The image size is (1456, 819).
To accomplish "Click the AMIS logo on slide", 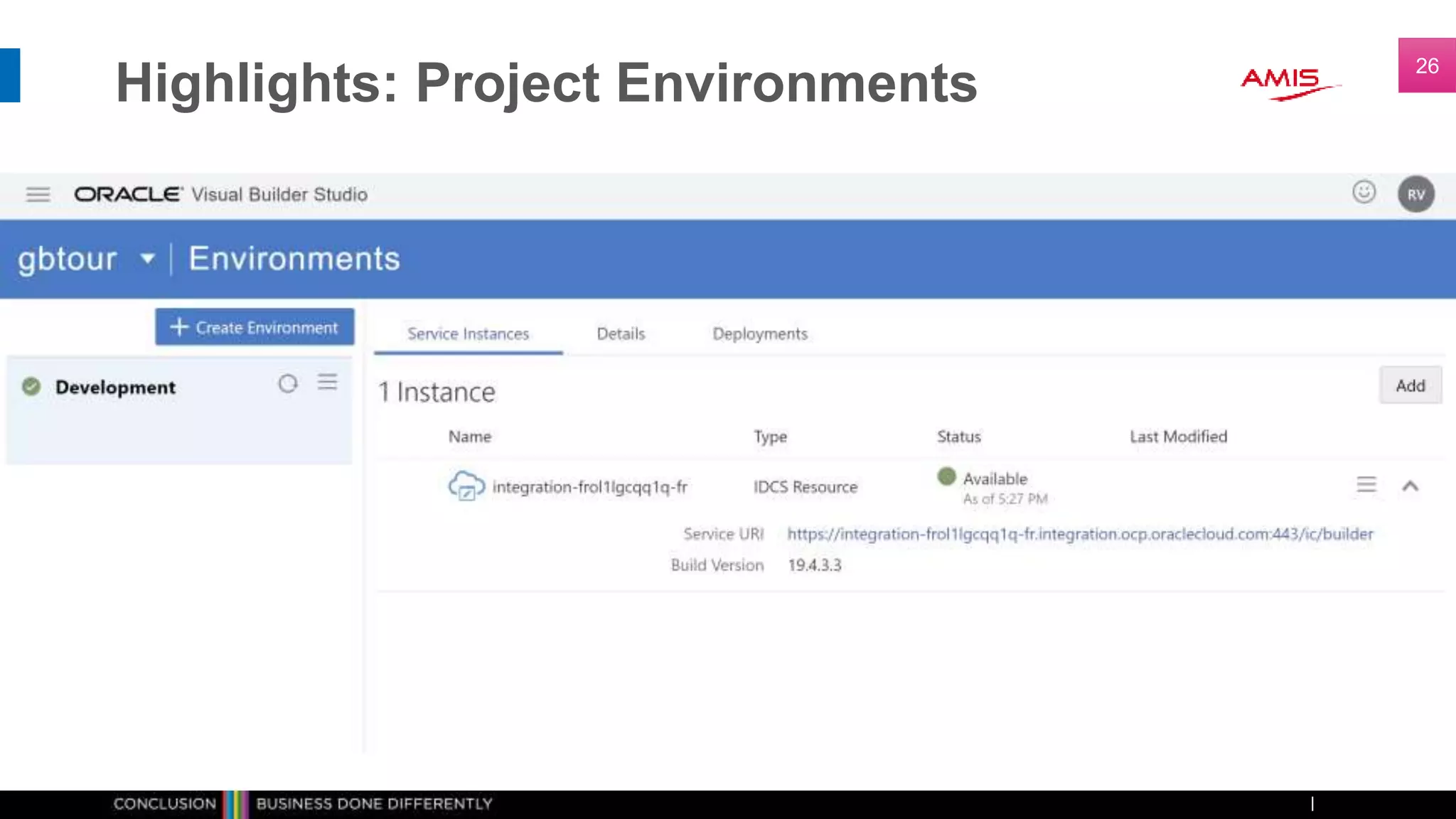I will (x=1290, y=84).
